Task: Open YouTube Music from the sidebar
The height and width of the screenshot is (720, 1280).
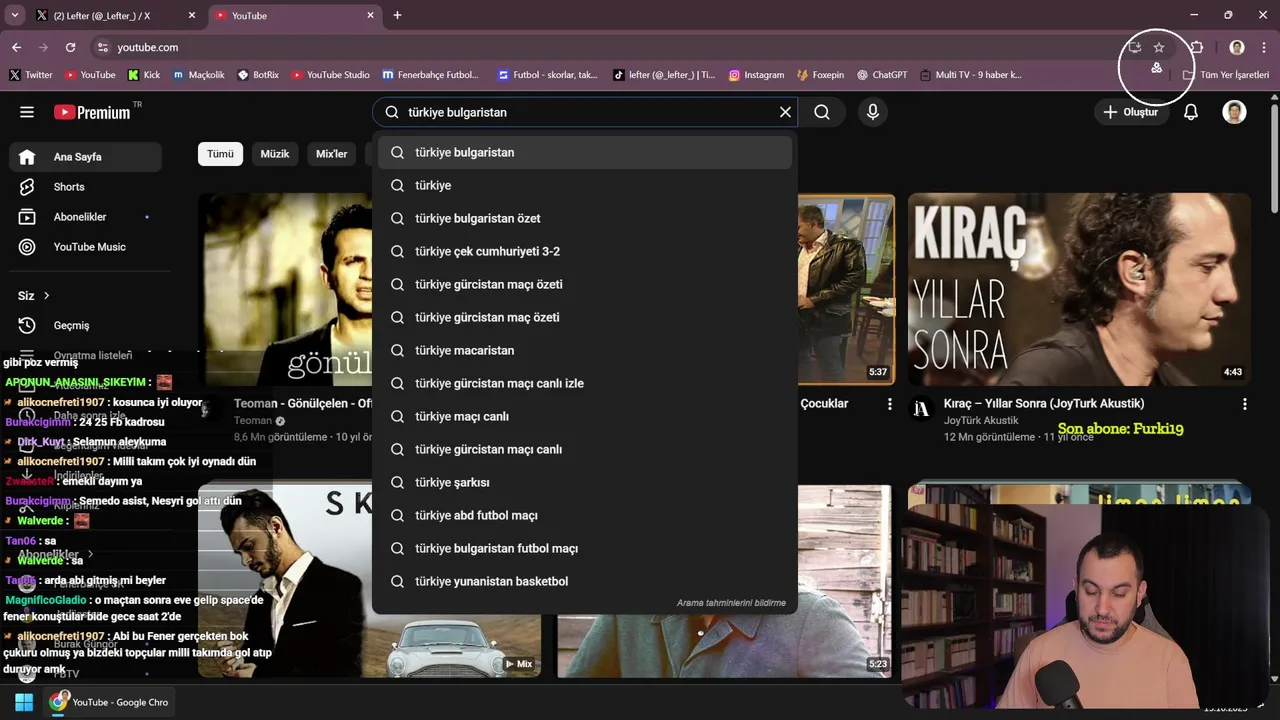Action: click(85, 247)
